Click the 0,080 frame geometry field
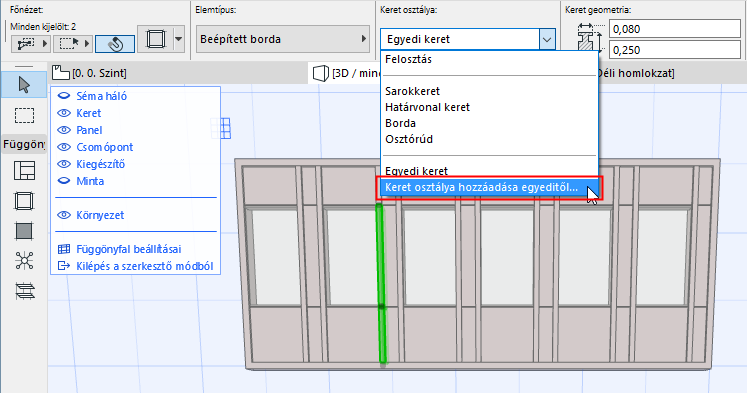The height and width of the screenshot is (393, 747). [x=675, y=29]
